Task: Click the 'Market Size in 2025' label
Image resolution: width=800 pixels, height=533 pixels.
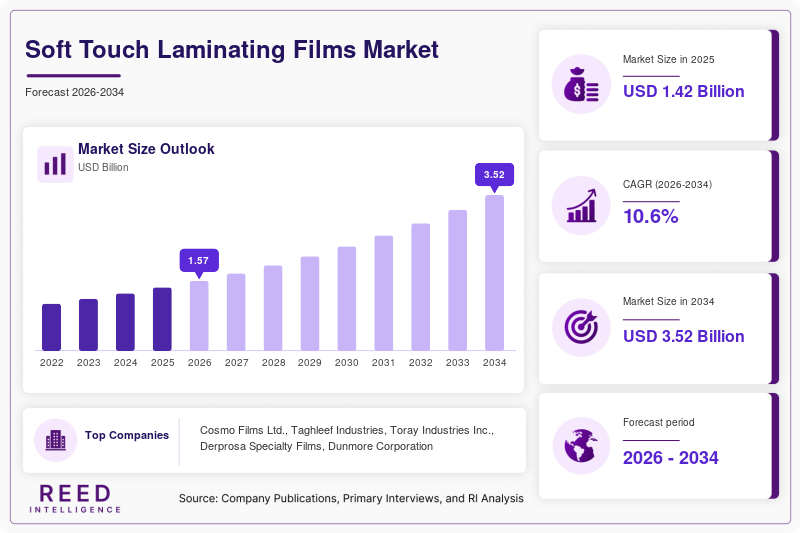Action: tap(668, 60)
